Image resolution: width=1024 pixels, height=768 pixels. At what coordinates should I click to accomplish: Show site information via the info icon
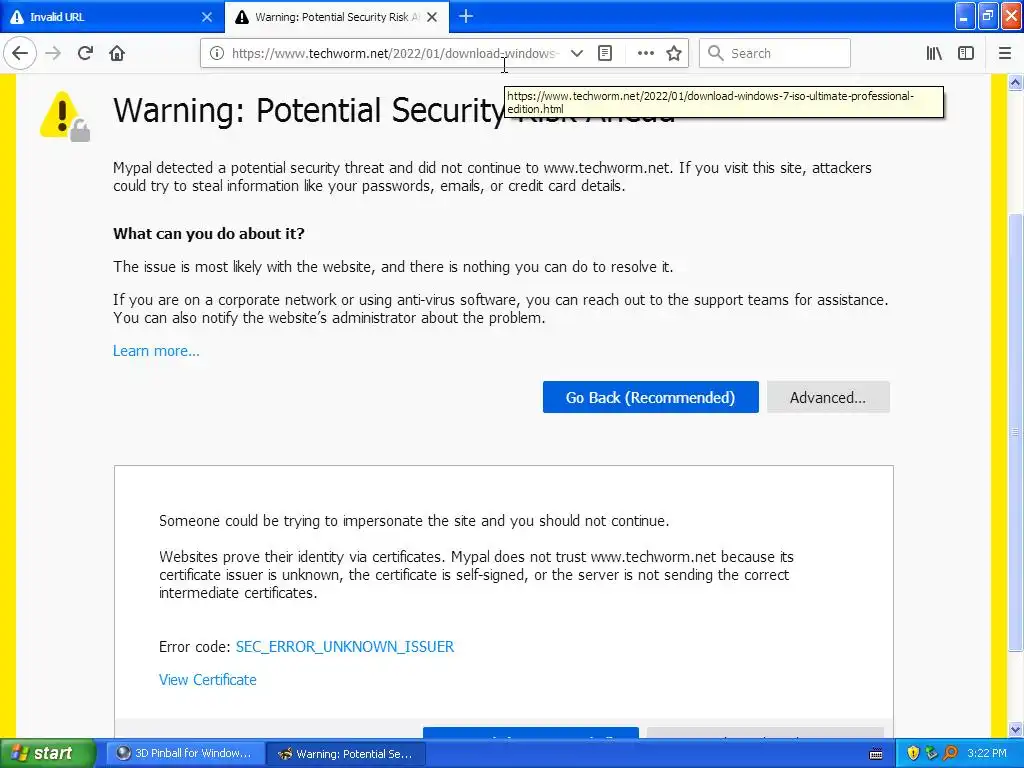pyautogui.click(x=216, y=53)
